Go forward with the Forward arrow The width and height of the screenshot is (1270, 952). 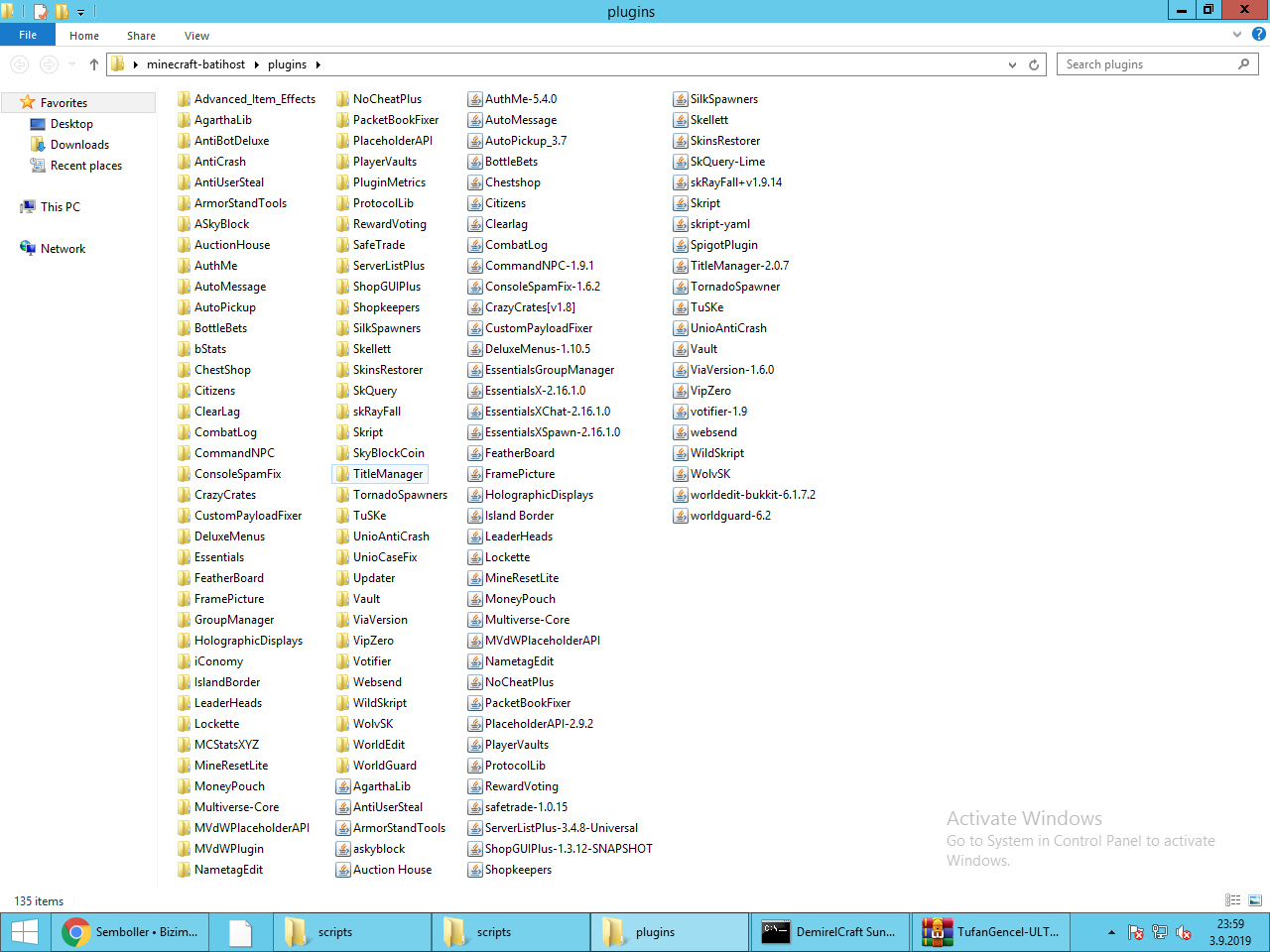[49, 64]
